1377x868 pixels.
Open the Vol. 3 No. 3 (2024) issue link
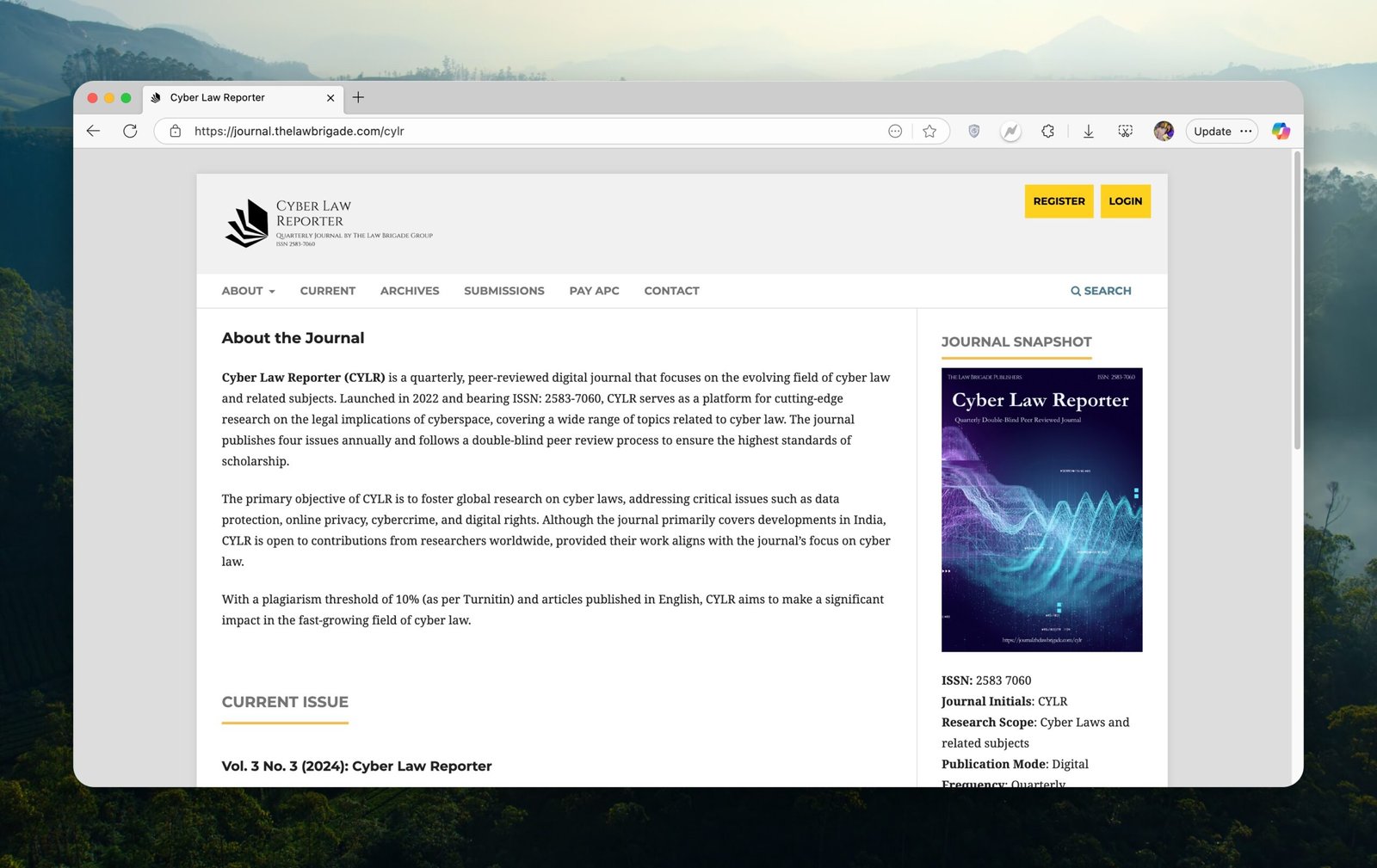pos(356,766)
